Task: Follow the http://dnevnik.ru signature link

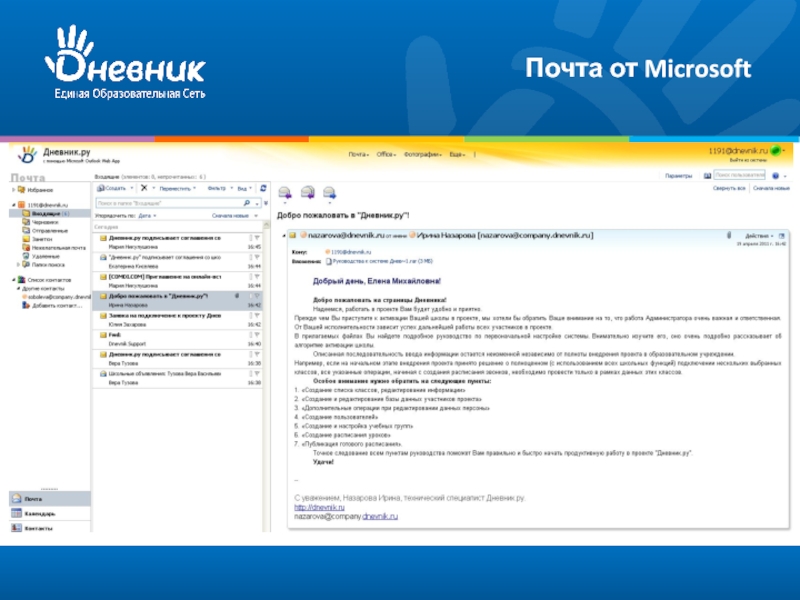Action: pos(319,507)
